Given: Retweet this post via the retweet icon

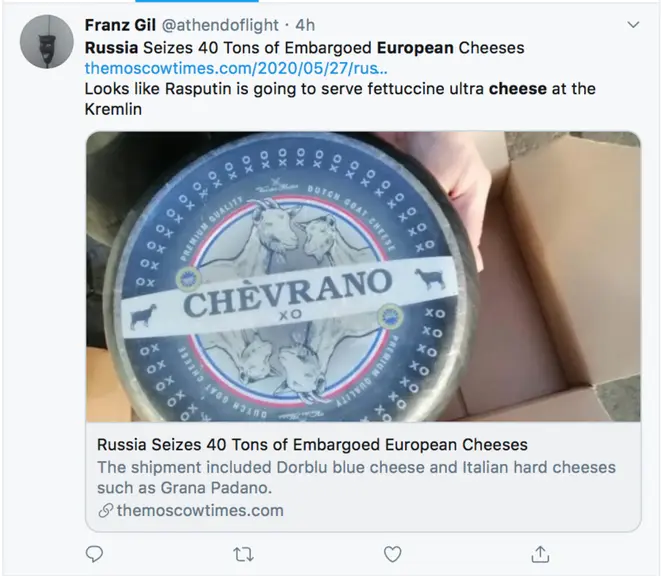Looking at the screenshot, I should click(243, 554).
